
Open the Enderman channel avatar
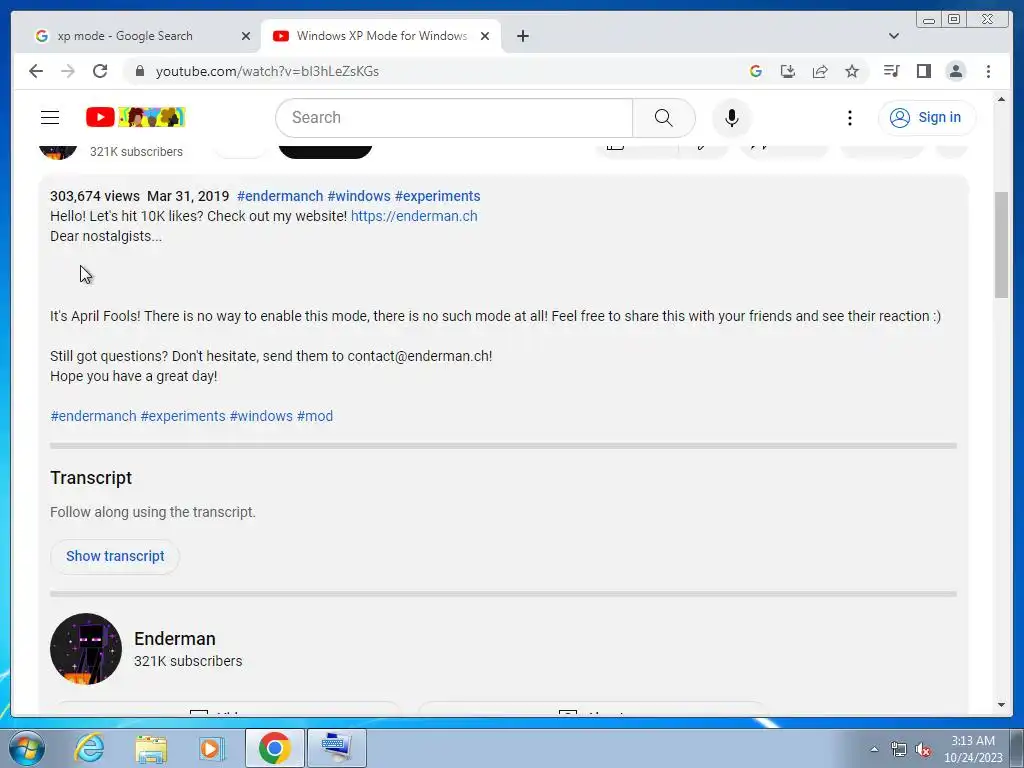tap(86, 648)
